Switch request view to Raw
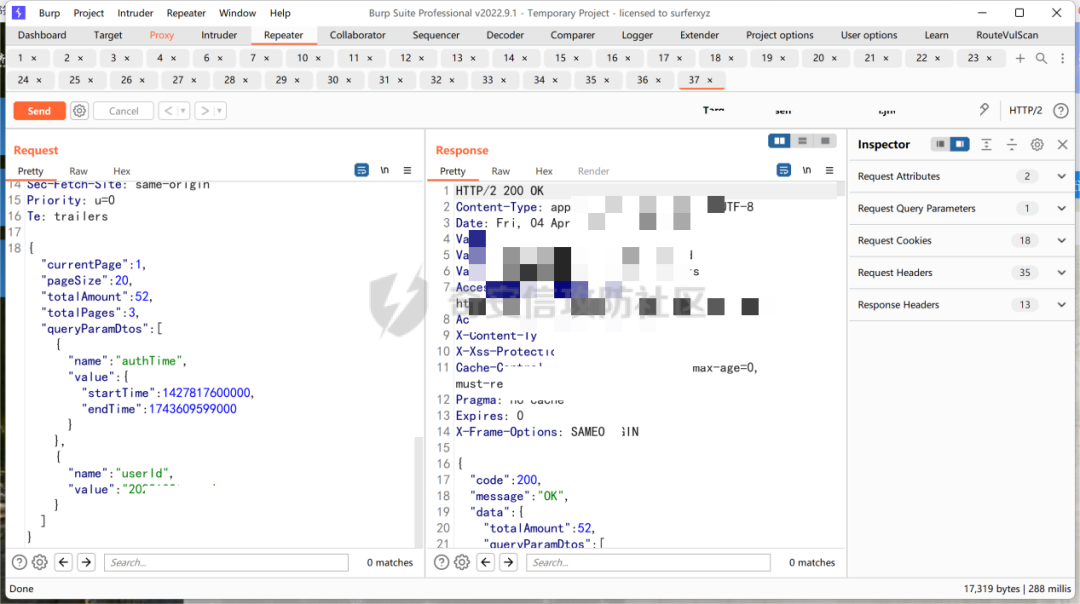The image size is (1080, 604). (79, 171)
